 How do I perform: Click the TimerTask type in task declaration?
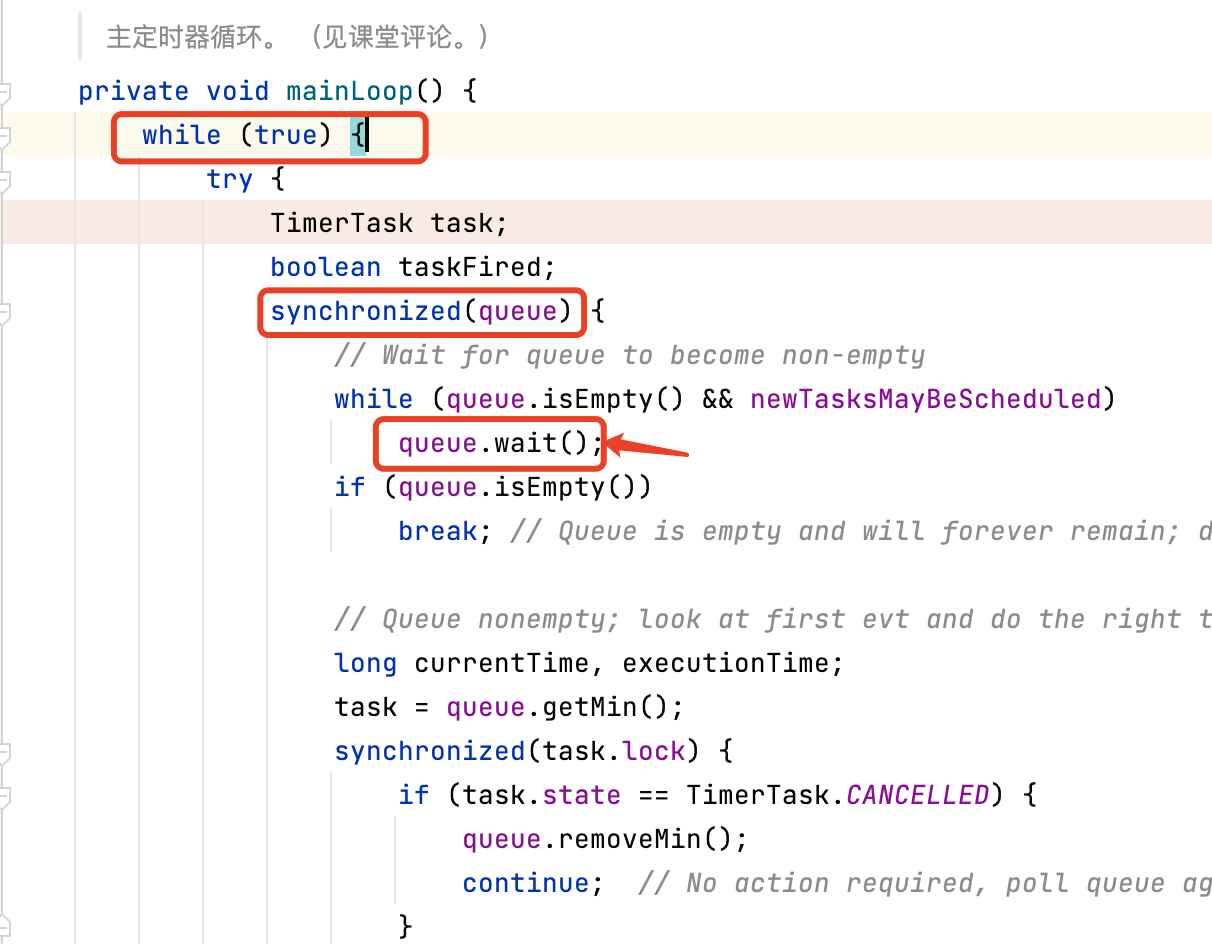click(341, 222)
